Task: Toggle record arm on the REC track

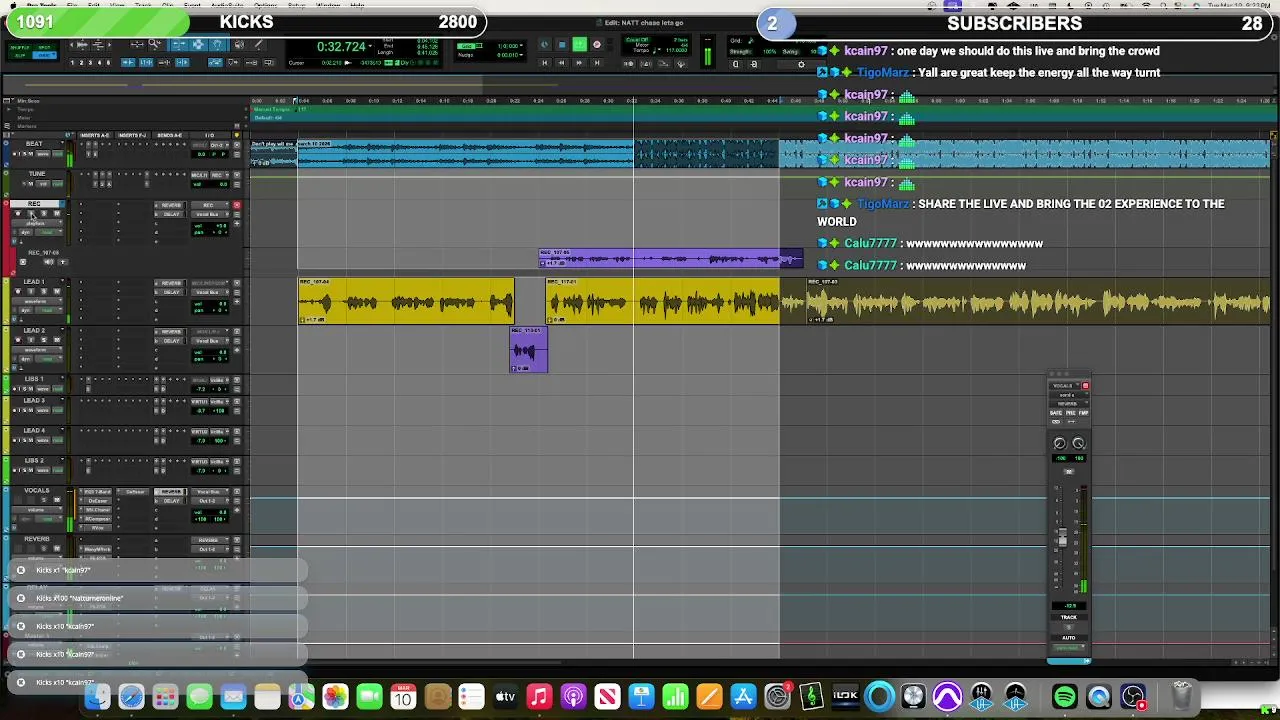Action: click(18, 214)
